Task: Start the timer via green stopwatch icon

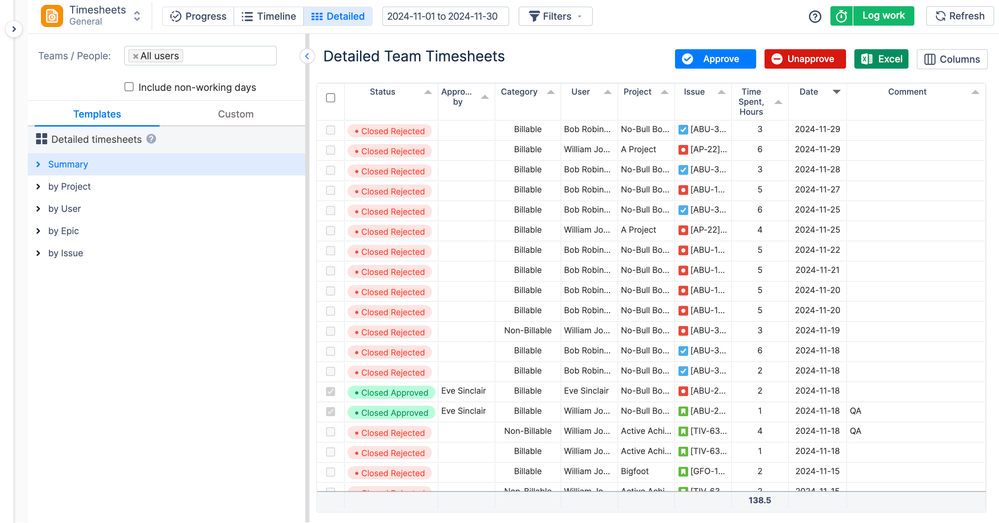Action: [842, 17]
